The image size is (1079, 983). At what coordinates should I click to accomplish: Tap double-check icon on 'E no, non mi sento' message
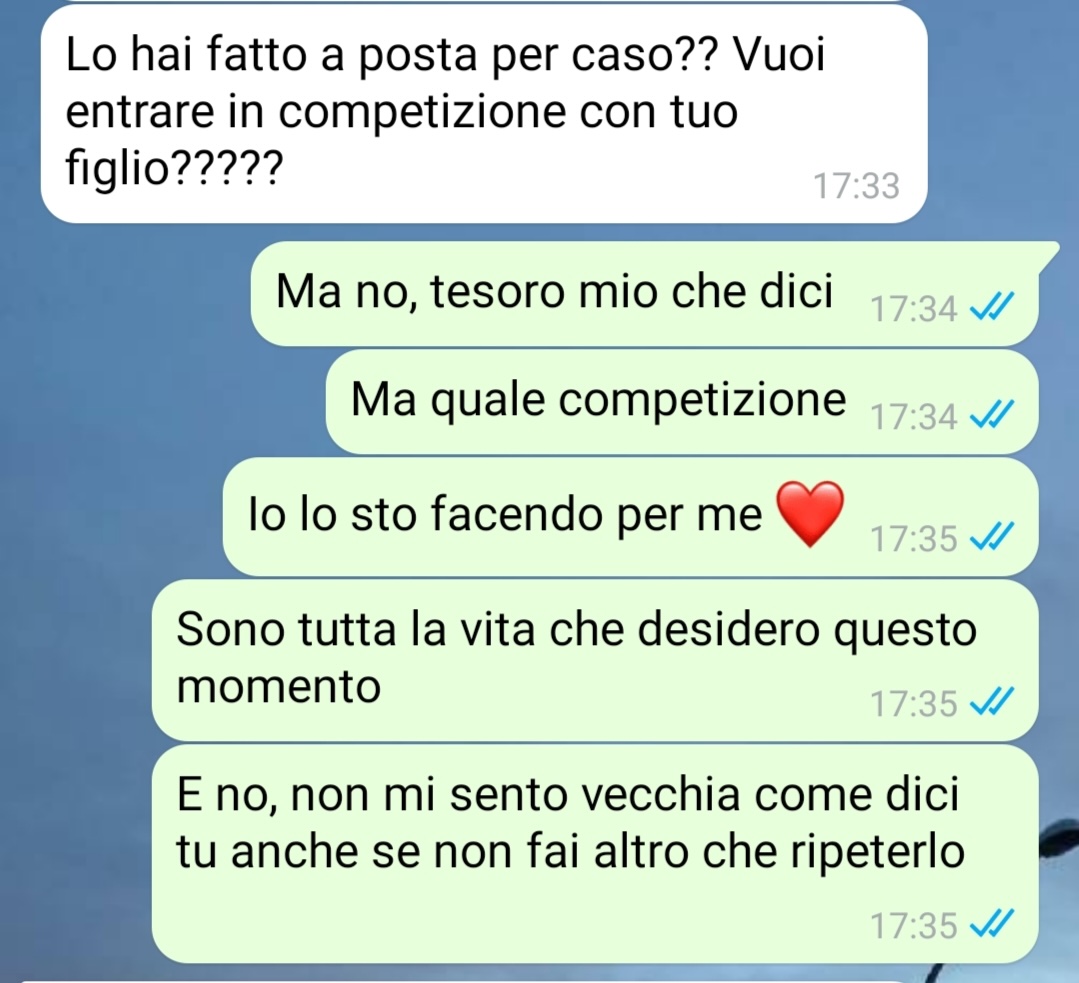point(992,924)
